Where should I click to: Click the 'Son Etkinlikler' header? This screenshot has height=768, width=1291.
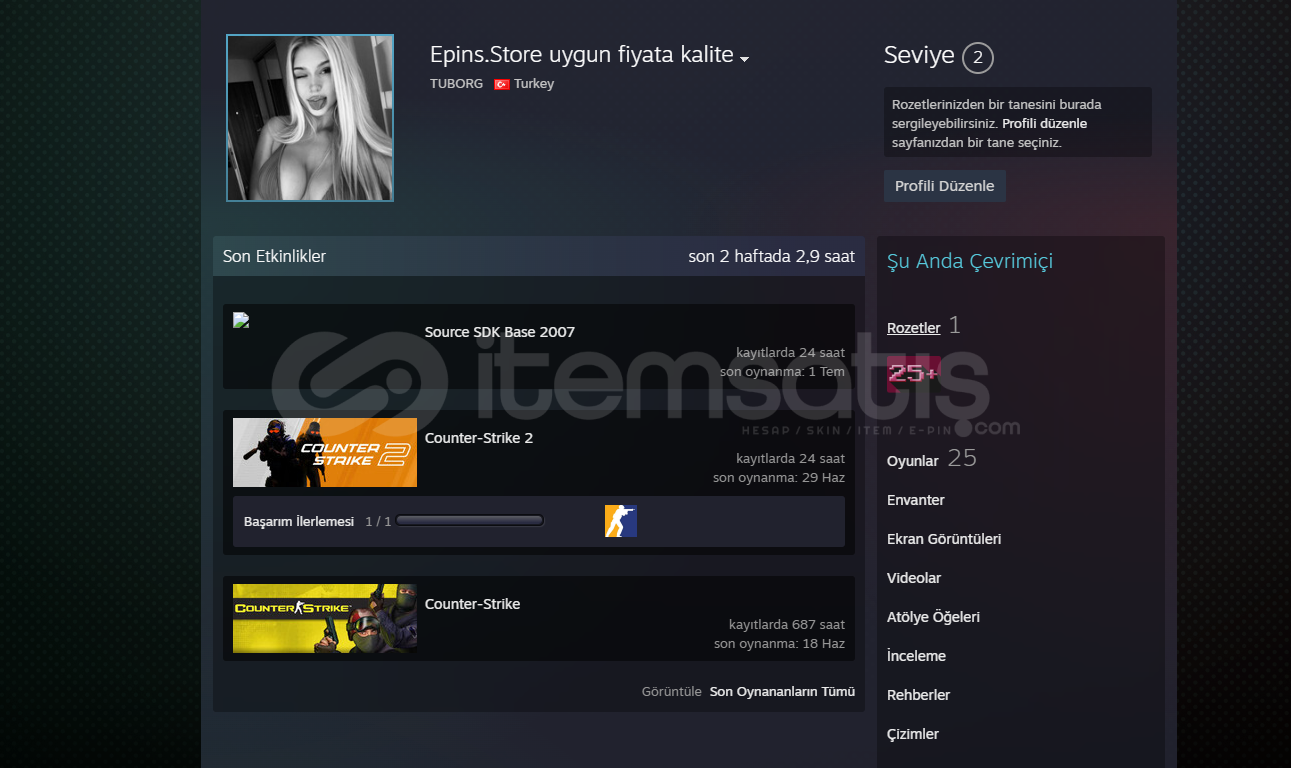pyautogui.click(x=274, y=256)
